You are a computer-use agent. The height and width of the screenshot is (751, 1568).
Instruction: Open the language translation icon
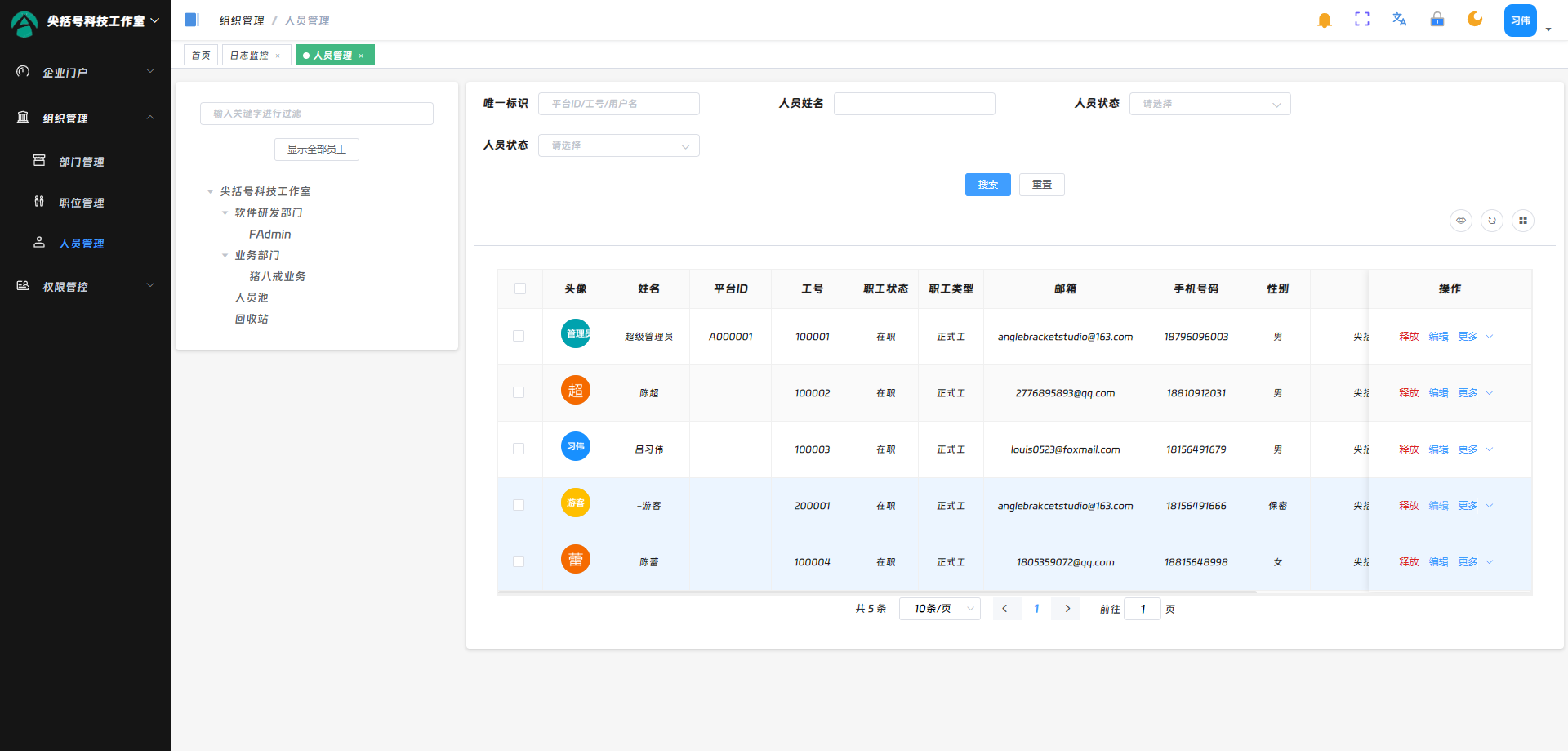1399,20
